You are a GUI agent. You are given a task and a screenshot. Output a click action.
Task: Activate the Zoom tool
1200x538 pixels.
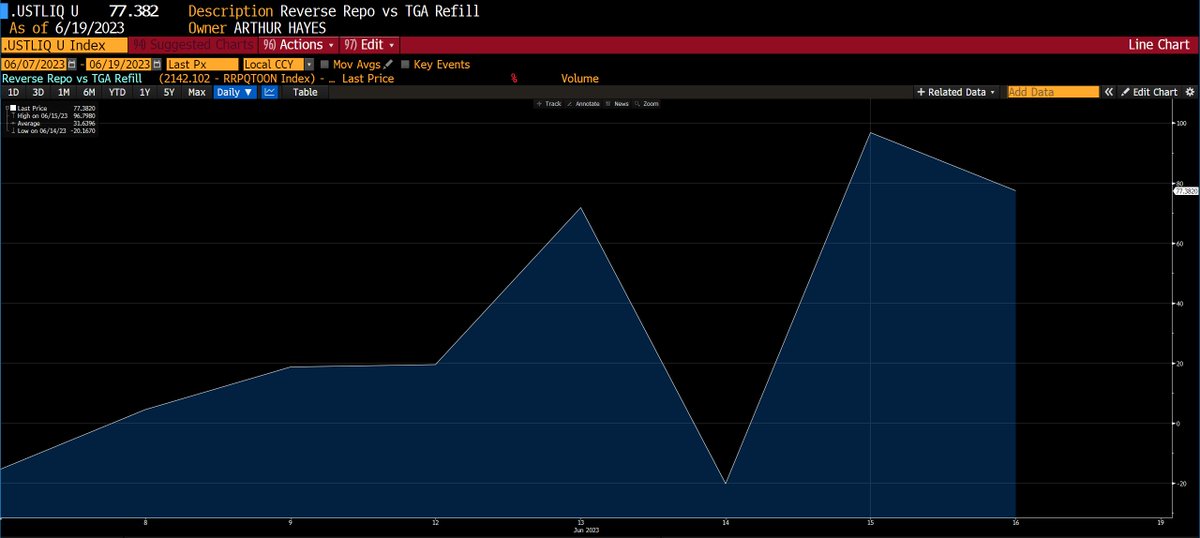click(647, 104)
